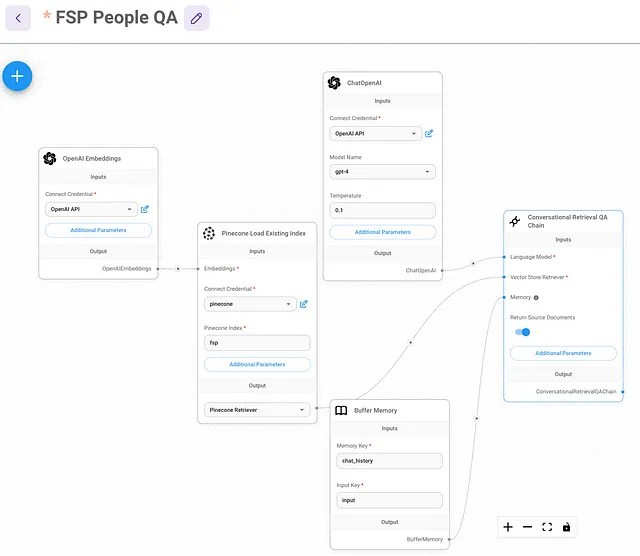Click the Memory Key chat_history field
This screenshot has width=640, height=556.
pyautogui.click(x=389, y=461)
